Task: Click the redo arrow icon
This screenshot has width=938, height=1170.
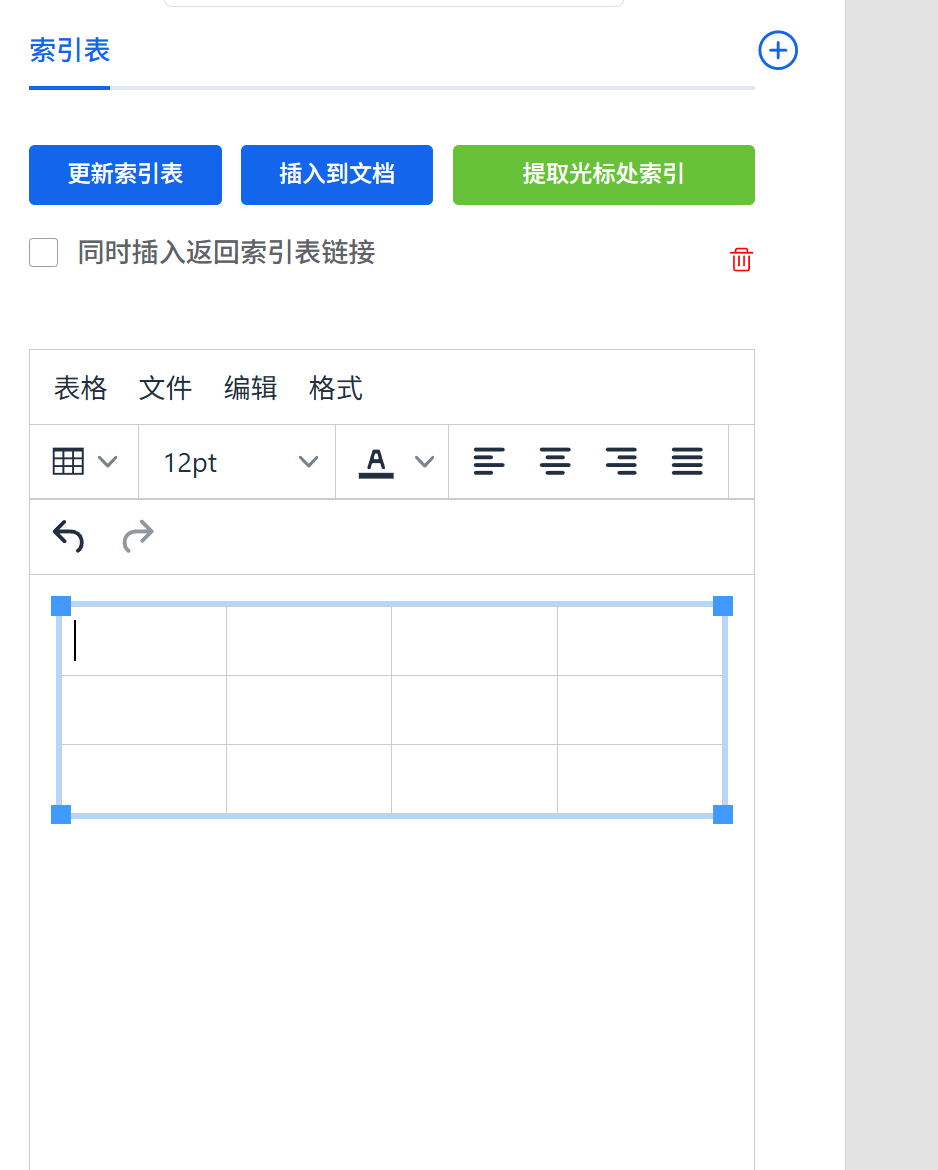Action: click(138, 537)
